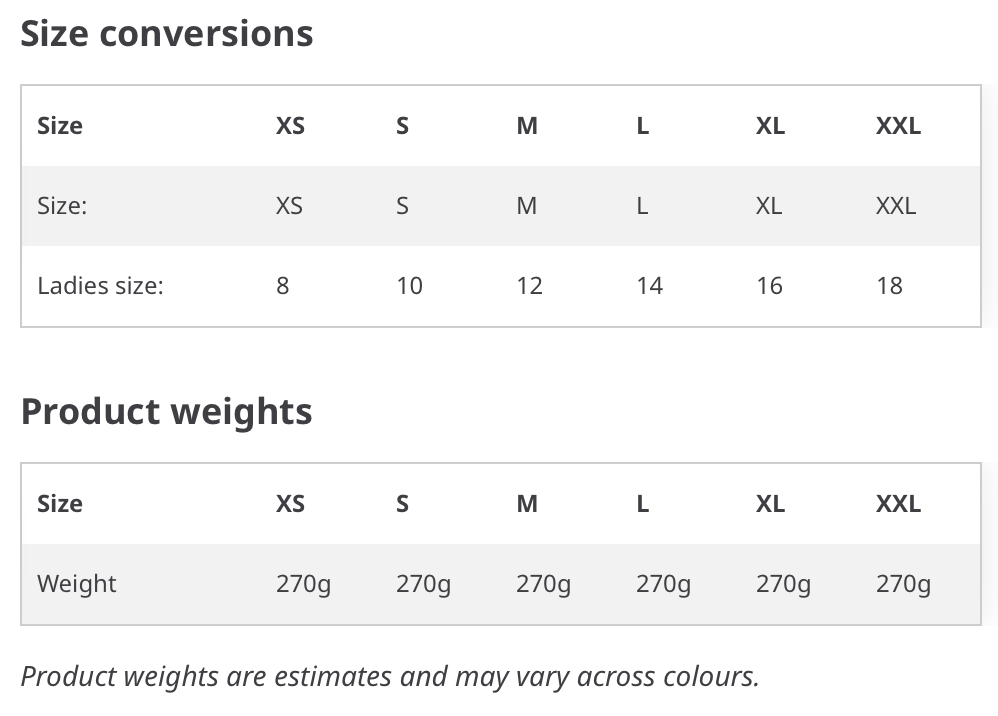Screen dimensions: 998x716
Task: Click the 270g weight under M
Action: 544,584
